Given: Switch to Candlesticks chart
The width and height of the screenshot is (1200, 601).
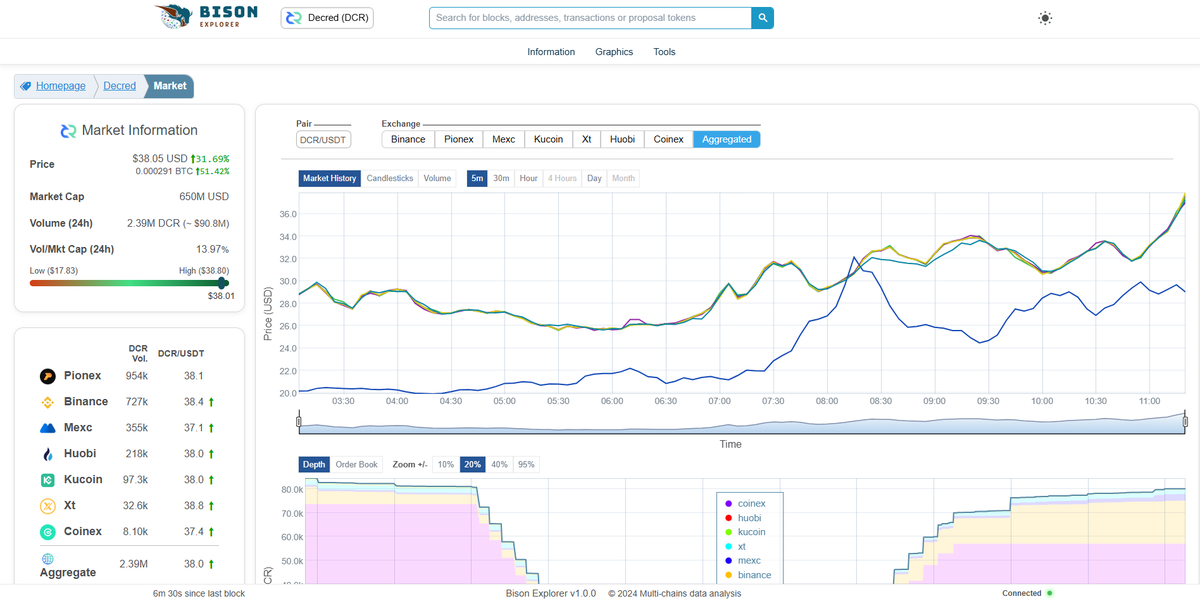Looking at the screenshot, I should (390, 179).
